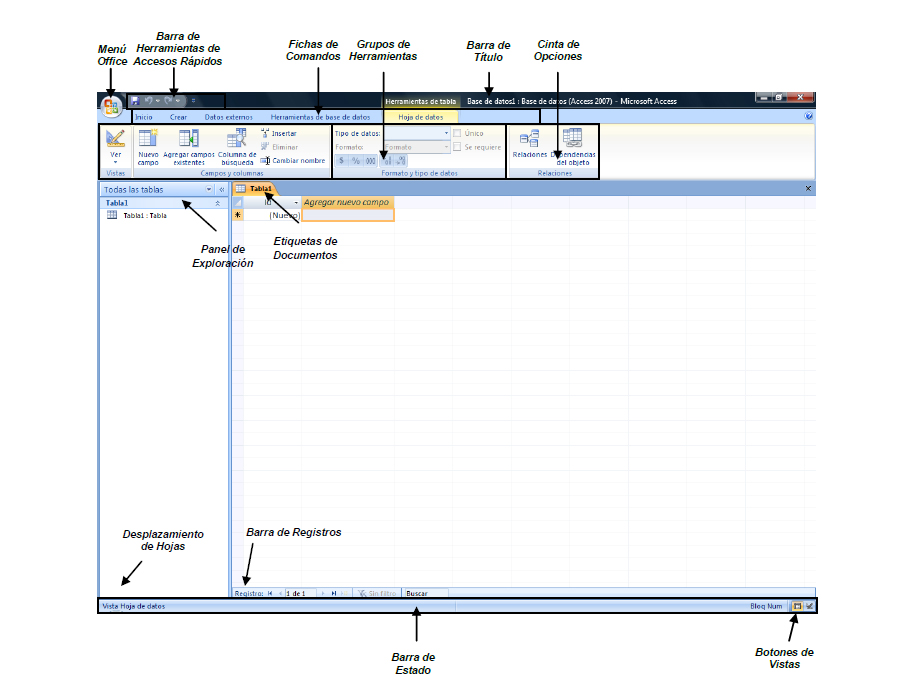Collapse the Tabla1 group in navigation pane

pos(218,204)
